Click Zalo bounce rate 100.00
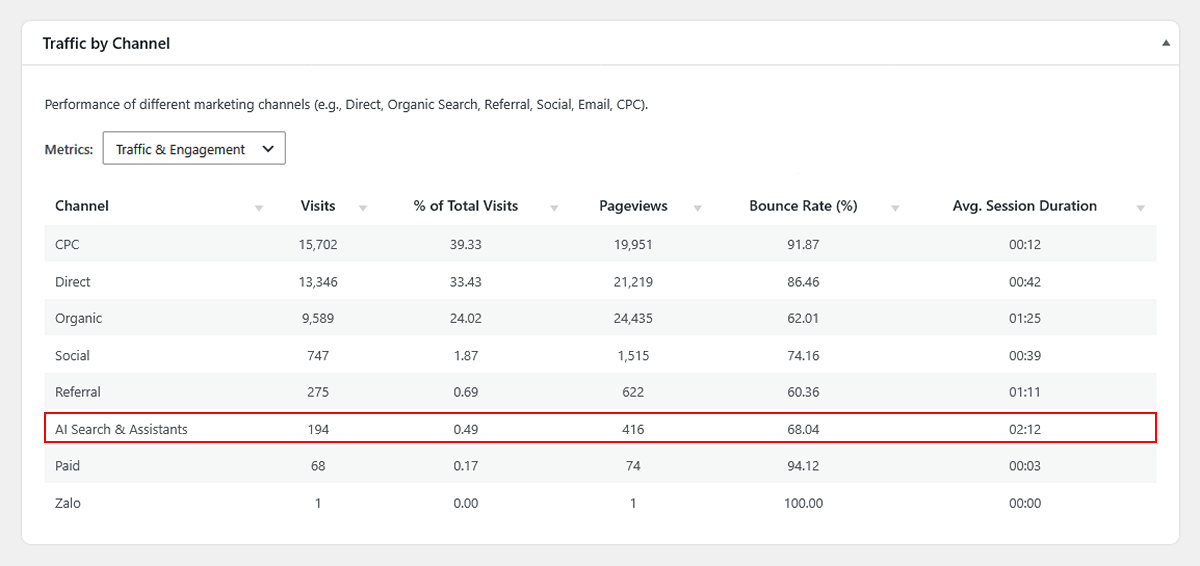 pos(804,503)
